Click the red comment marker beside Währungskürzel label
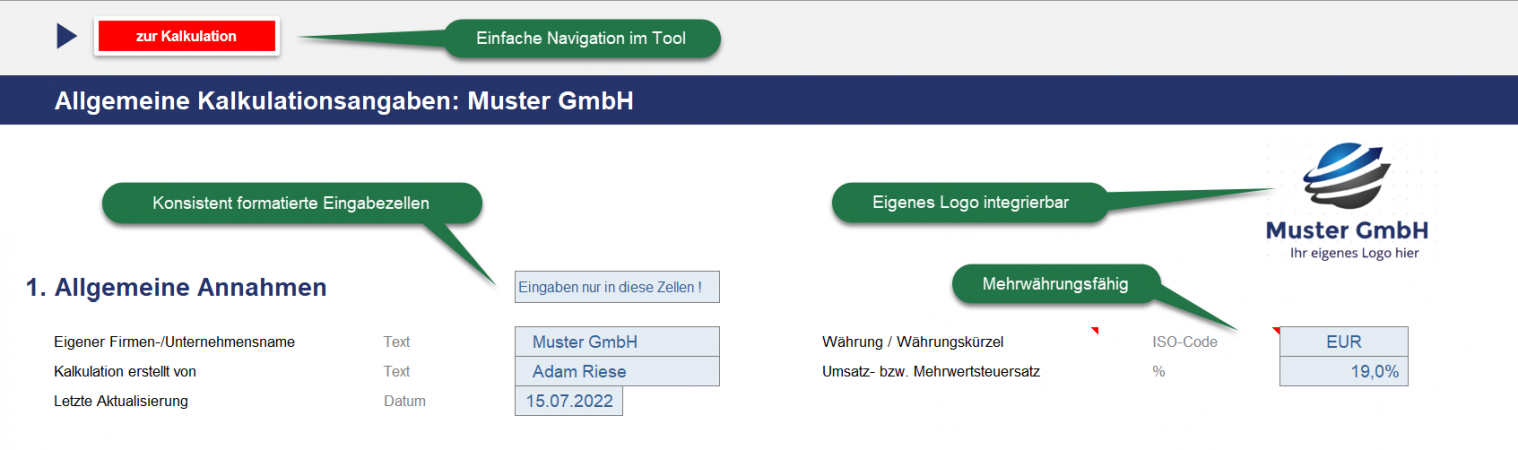Viewport: 1518px width, 450px height. [1094, 331]
